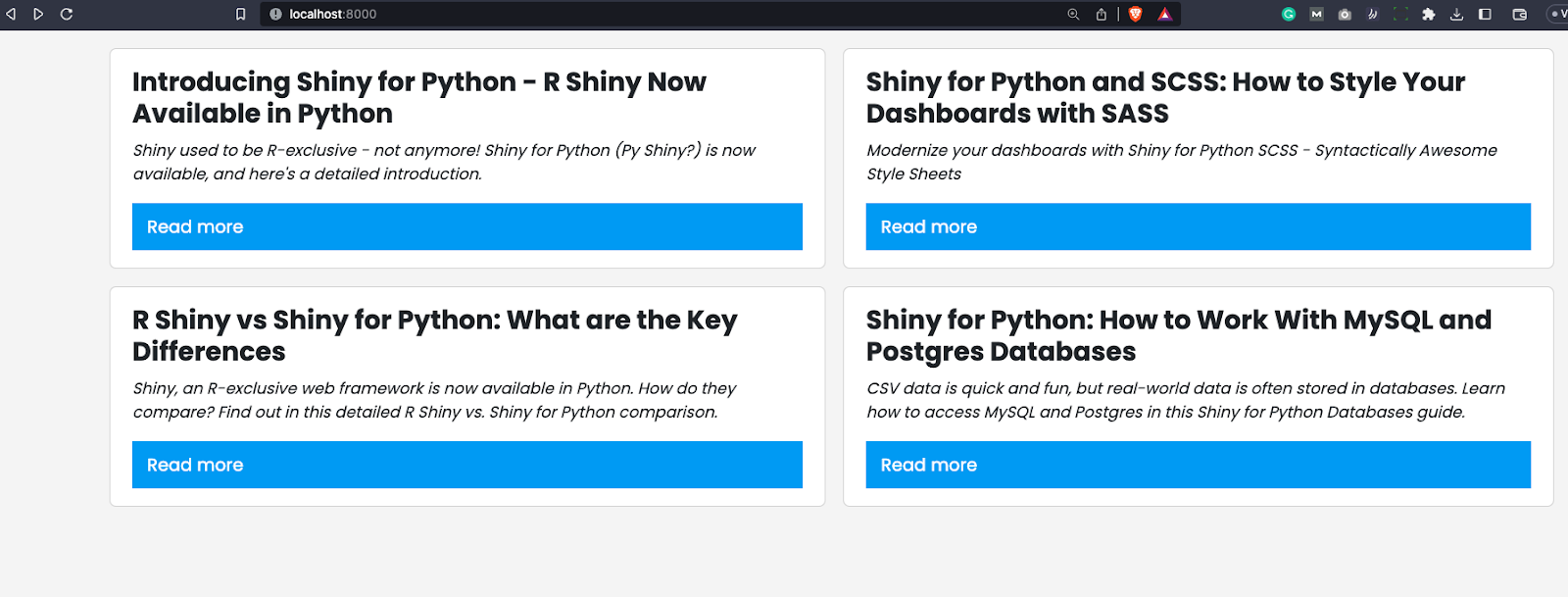This screenshot has height=597, width=1568.
Task: Click heading 'Introducing Shiny for Python'
Action: tap(419, 97)
